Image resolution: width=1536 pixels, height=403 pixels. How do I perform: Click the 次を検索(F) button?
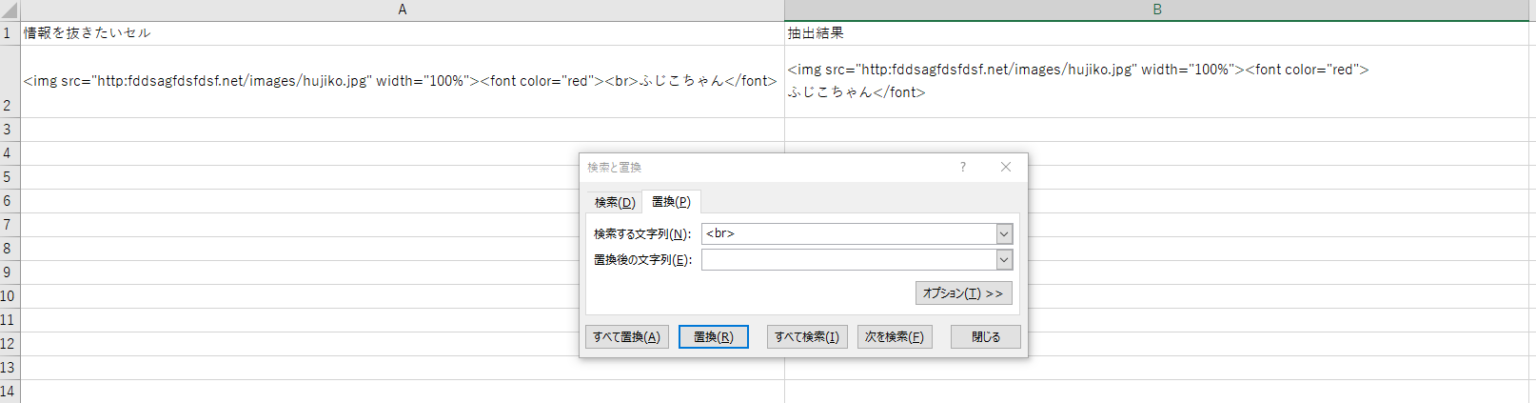895,337
